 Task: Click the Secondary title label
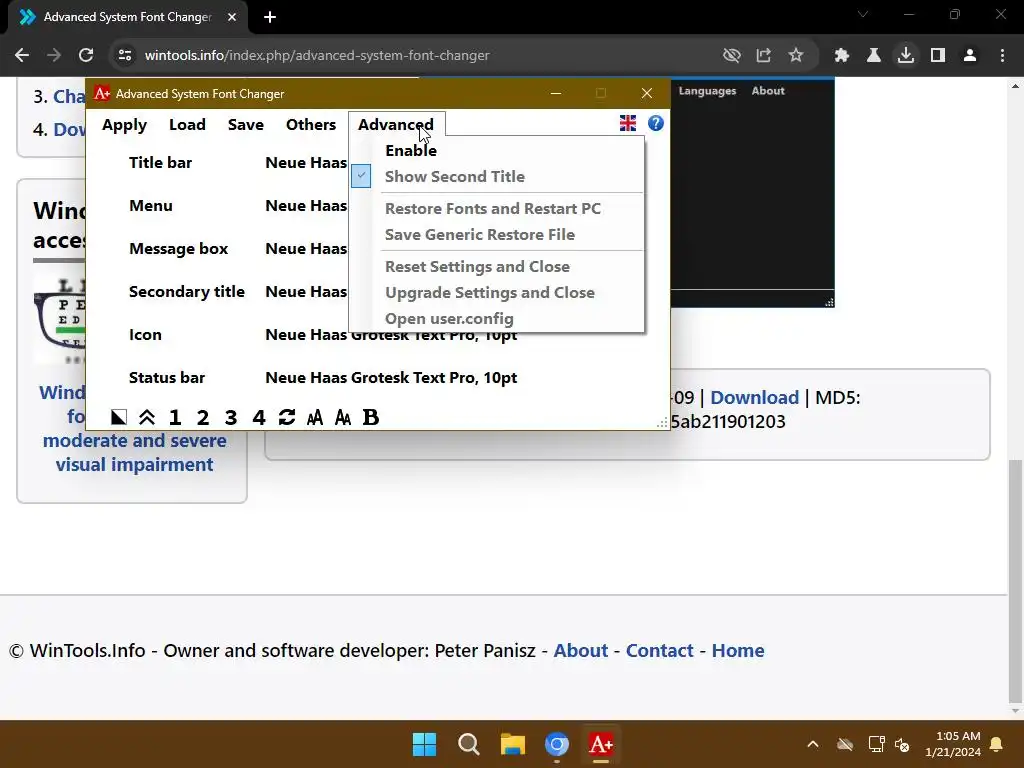187,292
